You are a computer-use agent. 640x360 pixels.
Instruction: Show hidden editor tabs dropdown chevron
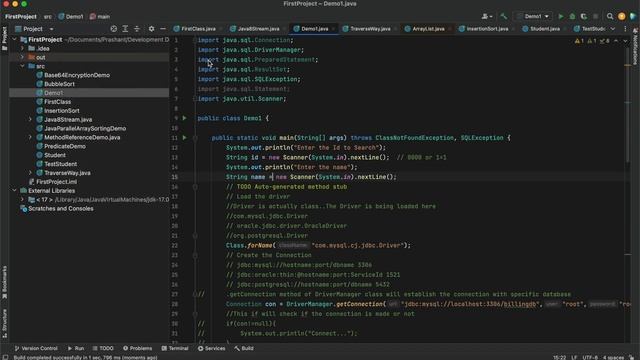click(613, 29)
